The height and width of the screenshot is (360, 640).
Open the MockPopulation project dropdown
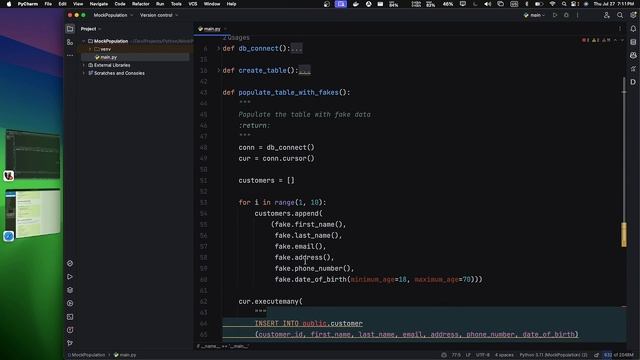[x=113, y=15]
